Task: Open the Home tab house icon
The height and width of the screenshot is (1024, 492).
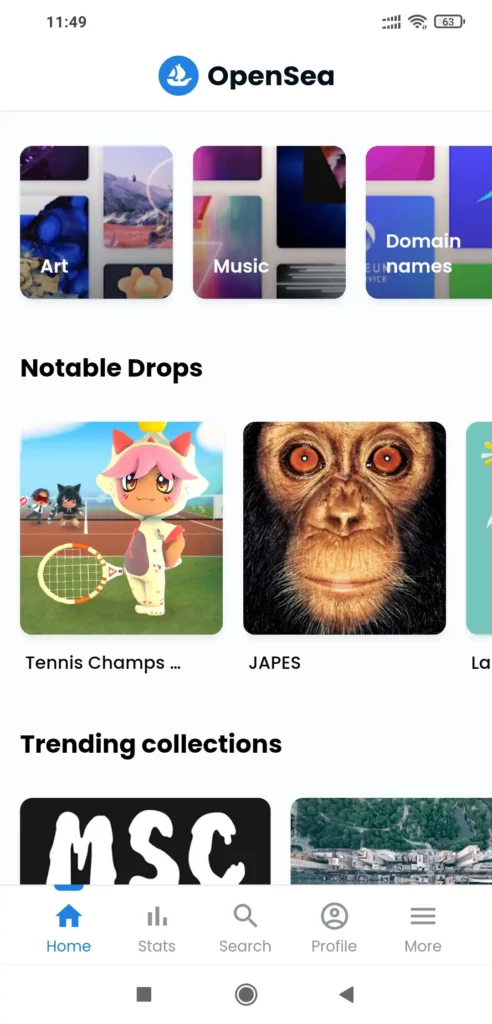Action: tap(69, 916)
